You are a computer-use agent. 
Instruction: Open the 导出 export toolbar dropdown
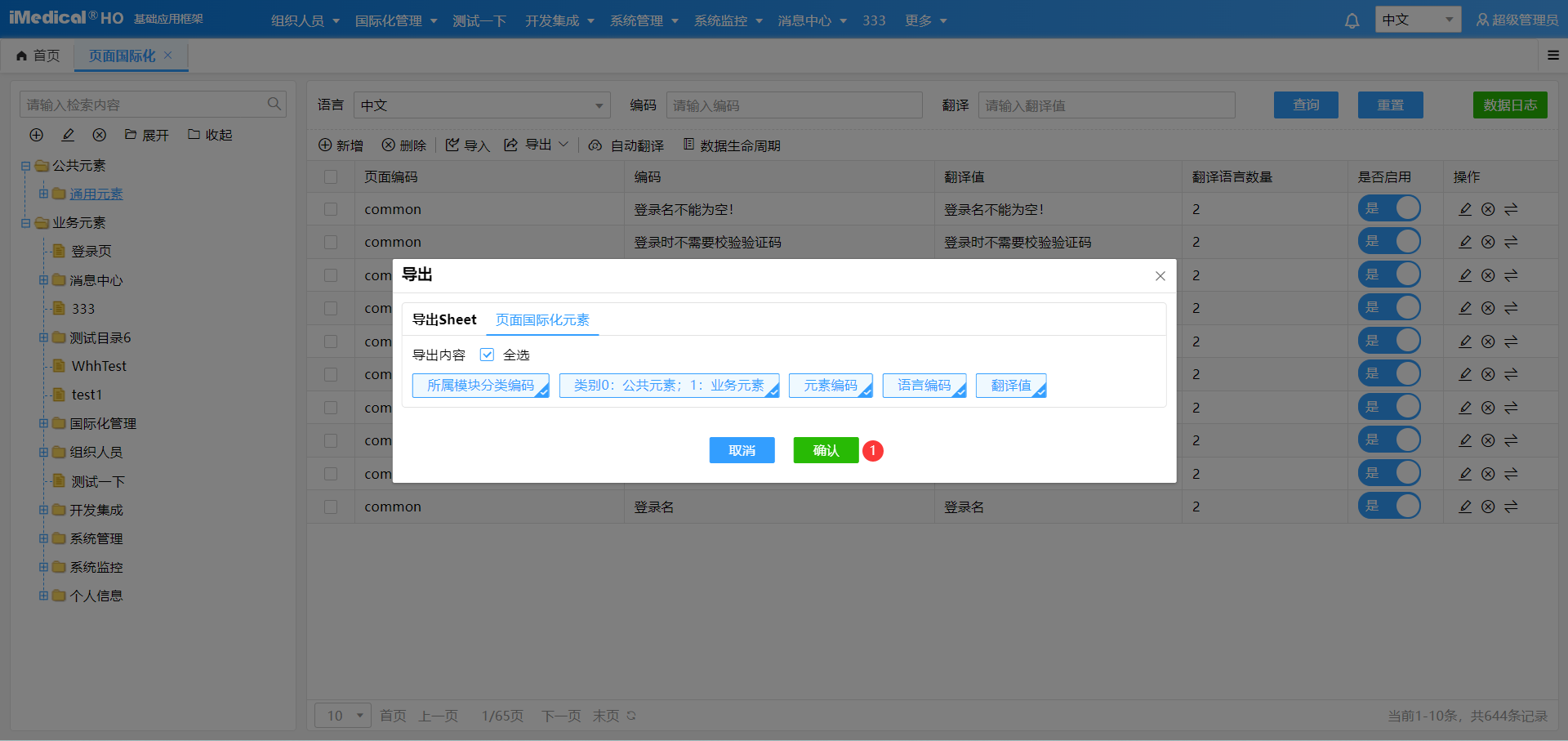(x=537, y=145)
